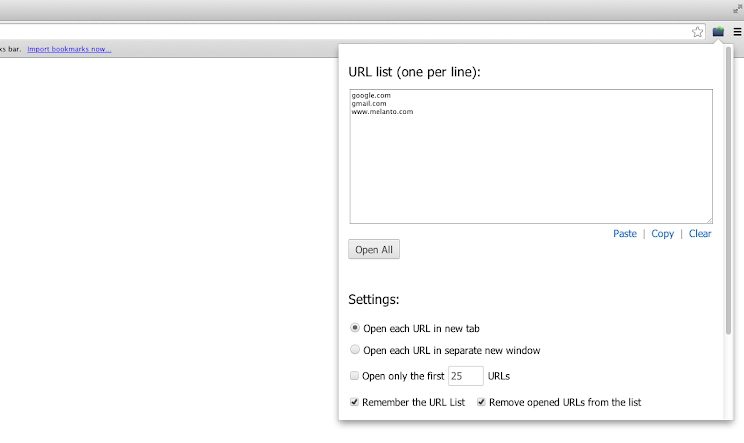Click the Settings: heading
This screenshot has height=443, width=744.
pyautogui.click(x=374, y=299)
